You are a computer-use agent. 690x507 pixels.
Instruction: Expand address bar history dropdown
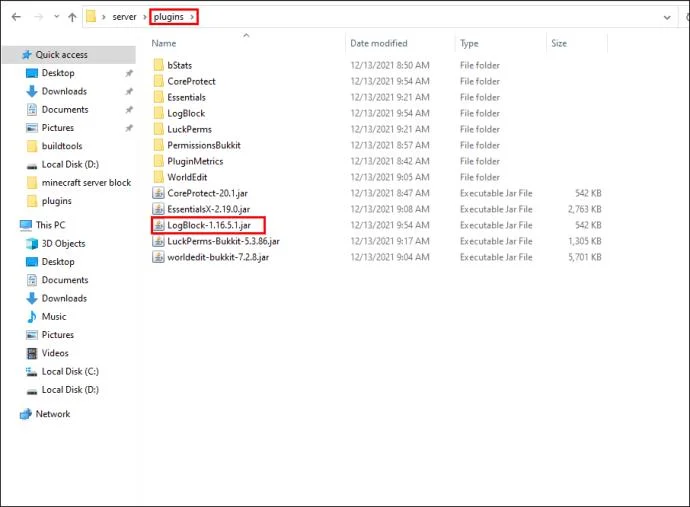667,17
